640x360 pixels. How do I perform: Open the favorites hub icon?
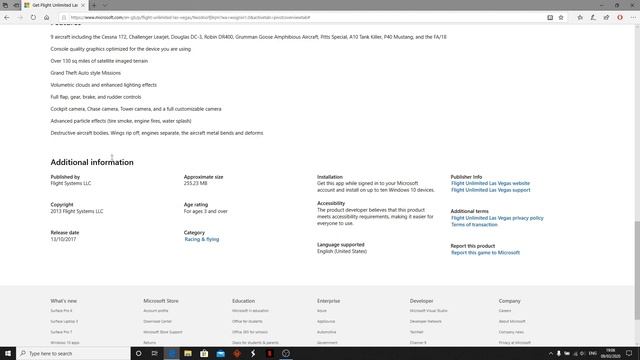coord(580,18)
